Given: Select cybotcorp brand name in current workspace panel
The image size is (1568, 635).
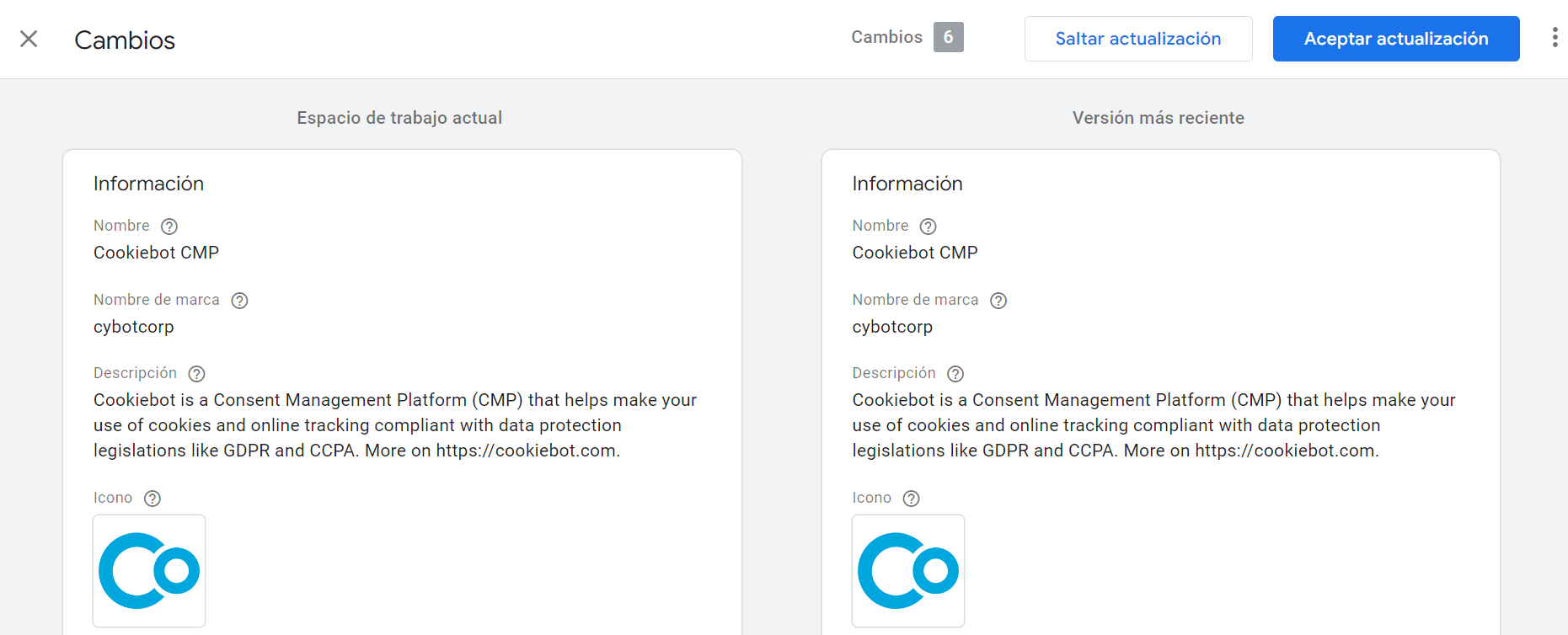Looking at the screenshot, I should click(134, 327).
